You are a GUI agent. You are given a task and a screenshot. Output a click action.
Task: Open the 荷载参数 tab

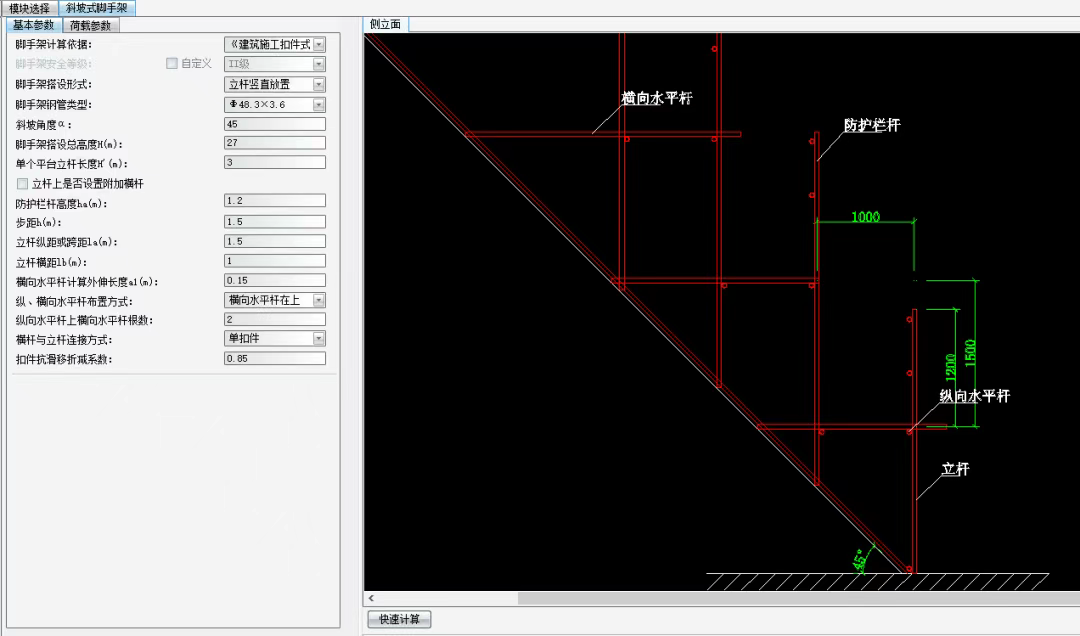(91, 25)
